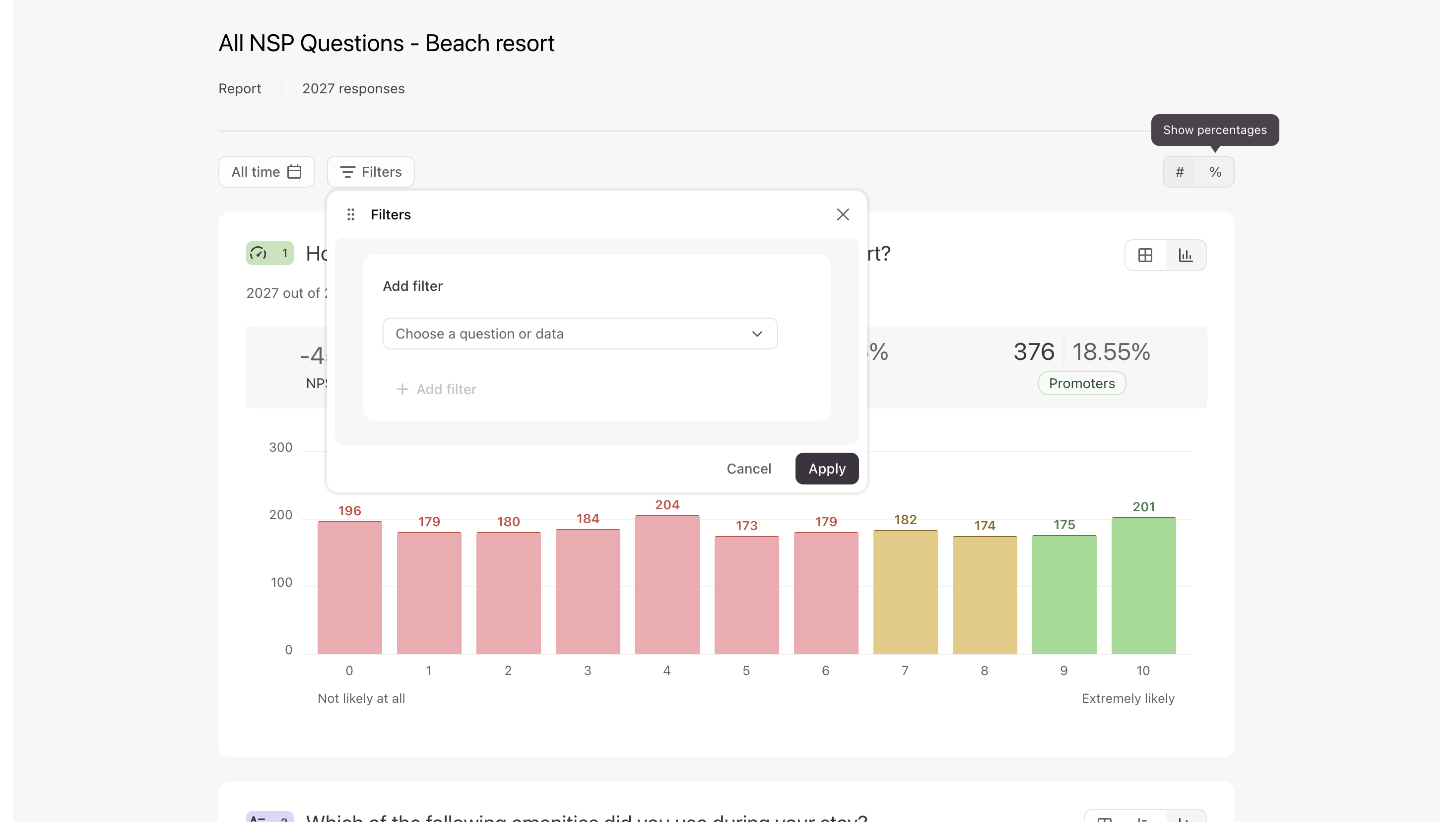The width and height of the screenshot is (1456, 822).
Task: Close the Filters panel with X
Action: [843, 214]
